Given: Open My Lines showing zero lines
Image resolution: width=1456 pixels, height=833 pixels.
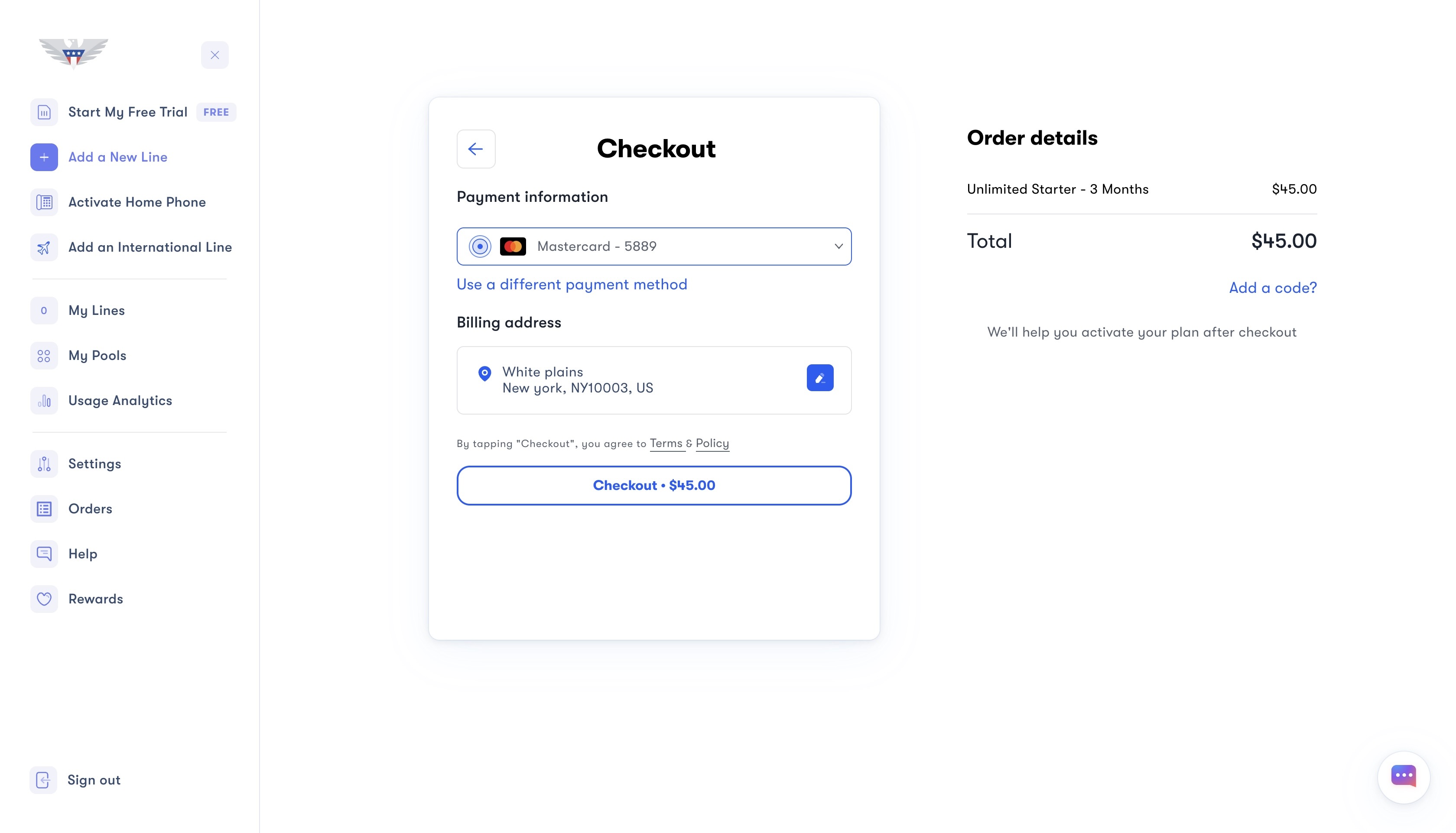Looking at the screenshot, I should point(96,310).
